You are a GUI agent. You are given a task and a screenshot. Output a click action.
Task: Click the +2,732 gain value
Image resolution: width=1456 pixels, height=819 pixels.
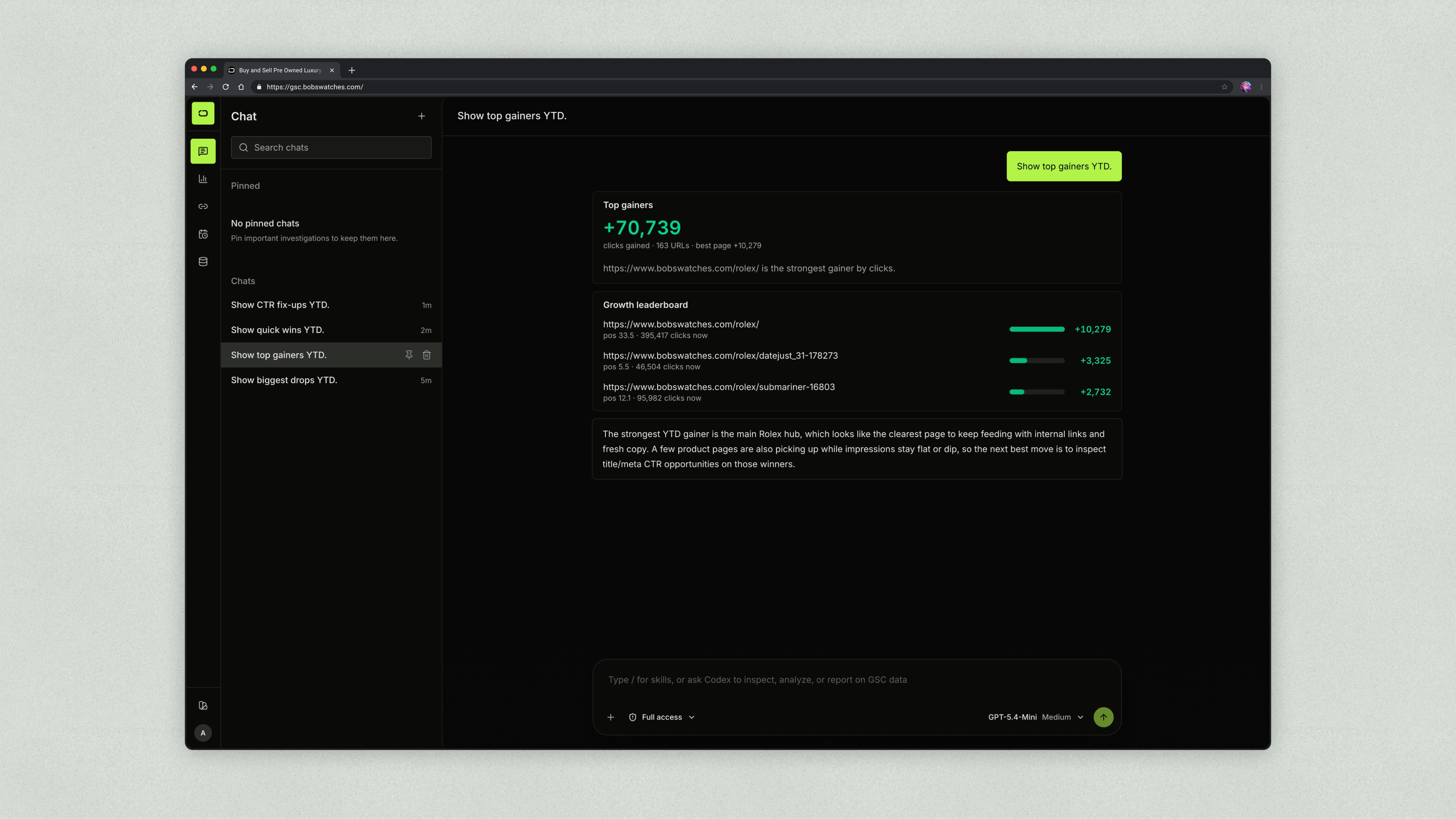click(x=1095, y=392)
